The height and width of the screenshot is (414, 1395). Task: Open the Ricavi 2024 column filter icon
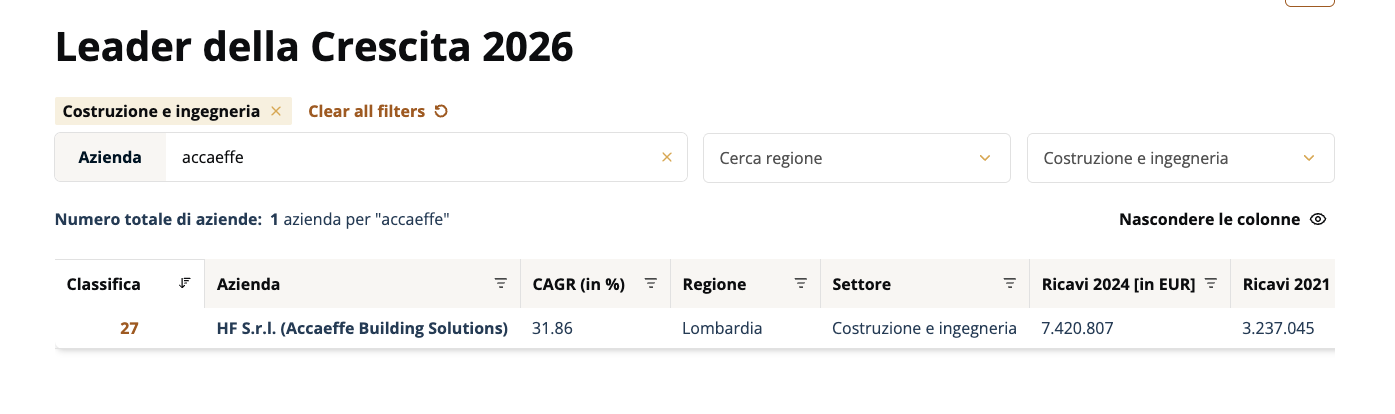pos(1210,284)
